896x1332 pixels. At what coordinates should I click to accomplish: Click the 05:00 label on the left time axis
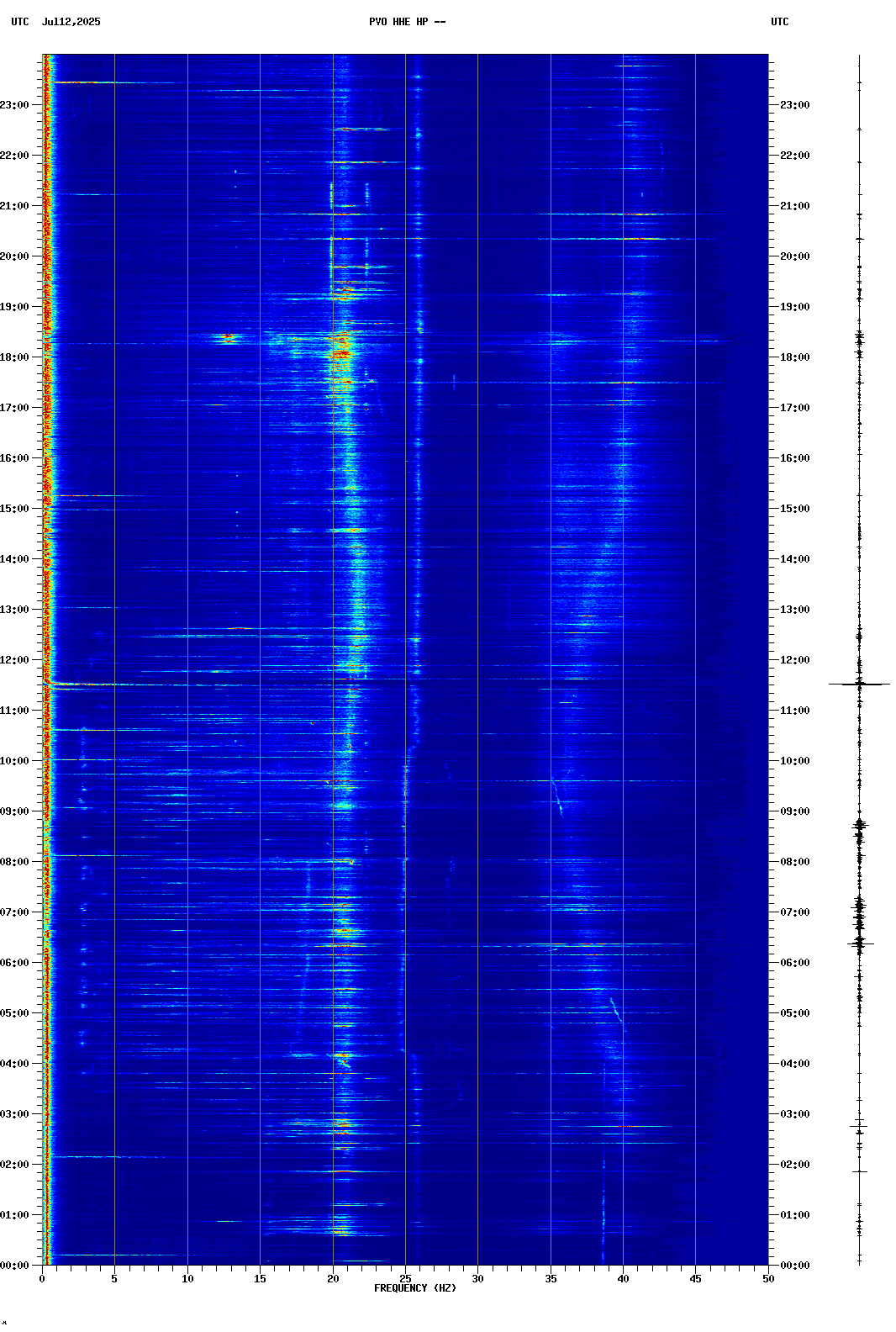point(14,1013)
